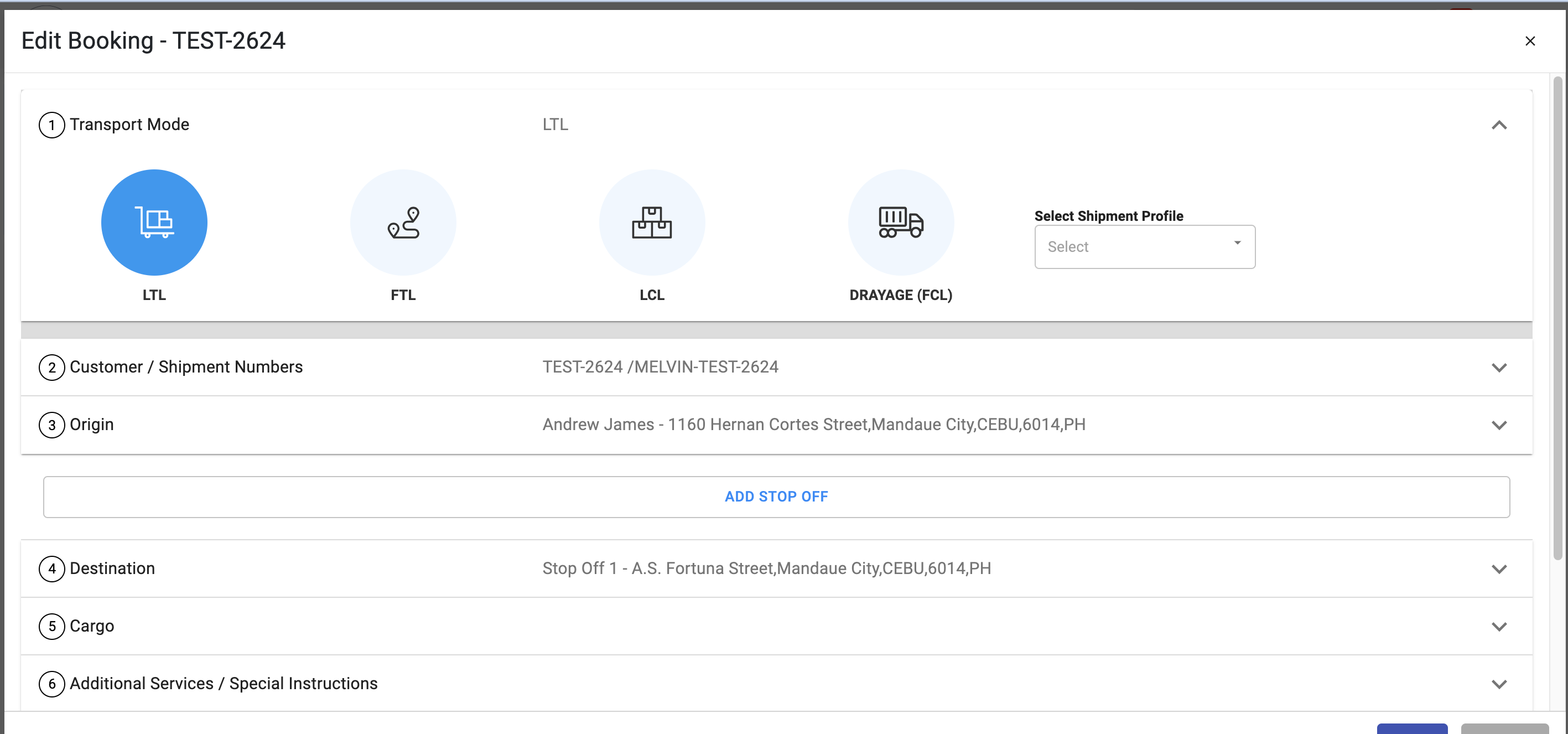Expand the Origin section chevron
Image resolution: width=1568 pixels, height=734 pixels.
[1499, 425]
